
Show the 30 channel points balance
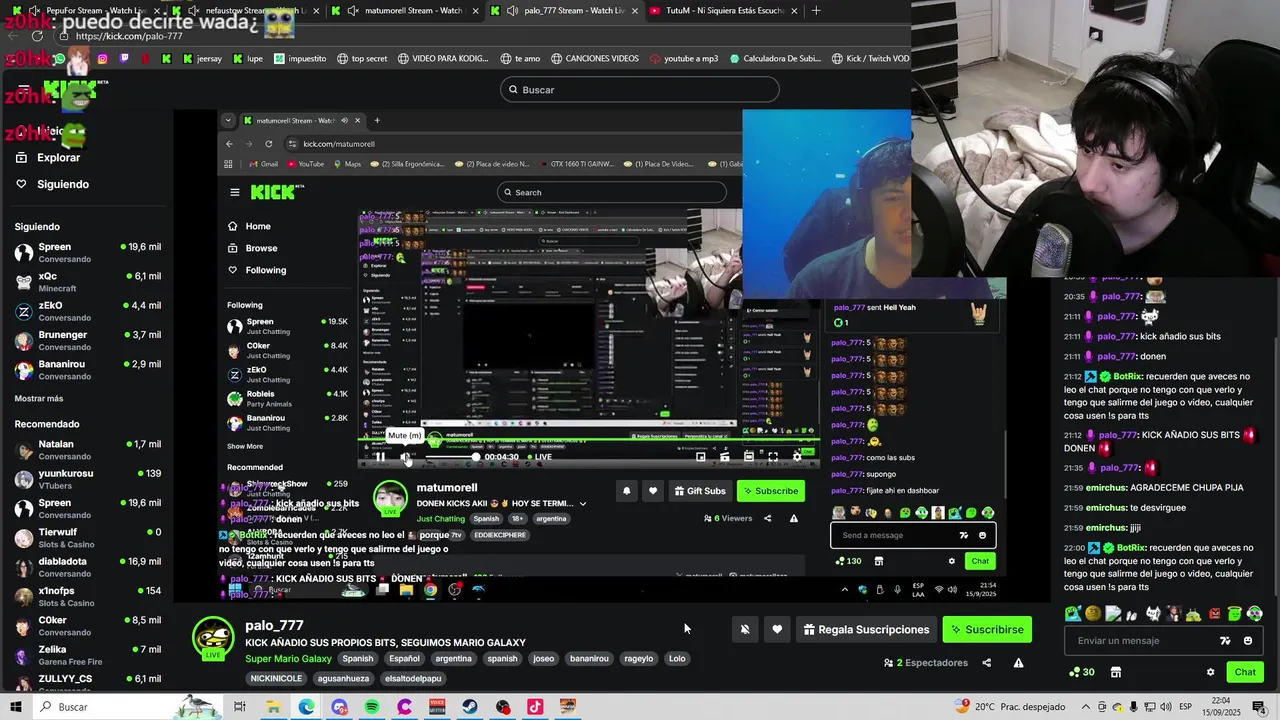click(1082, 672)
